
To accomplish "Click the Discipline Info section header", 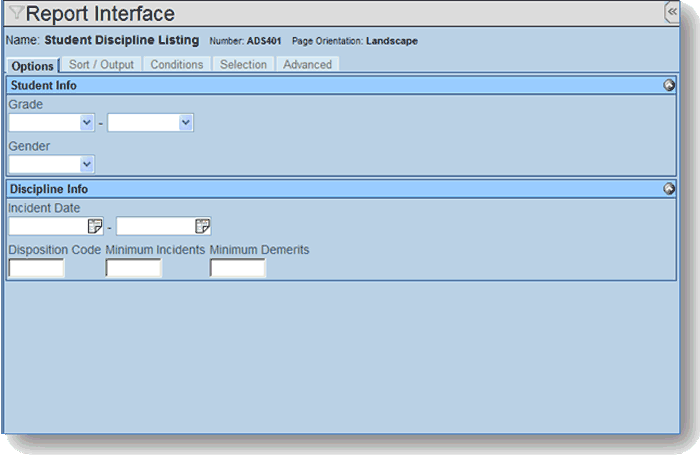I will [x=341, y=189].
